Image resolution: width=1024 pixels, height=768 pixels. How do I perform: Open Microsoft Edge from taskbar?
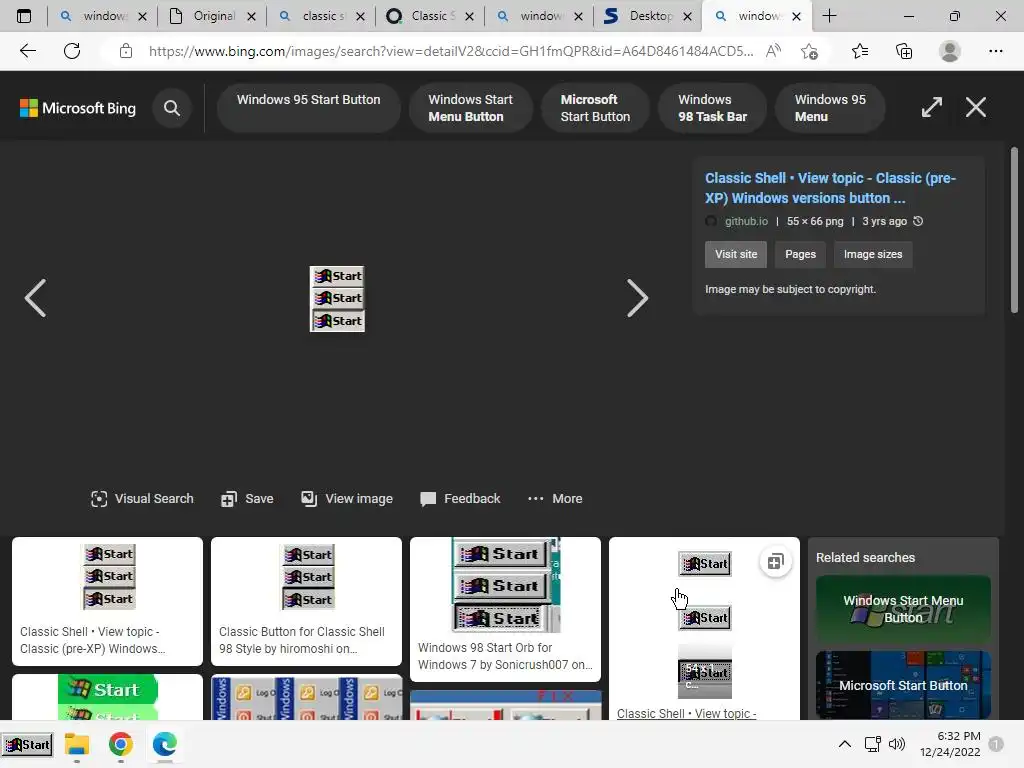coord(165,744)
